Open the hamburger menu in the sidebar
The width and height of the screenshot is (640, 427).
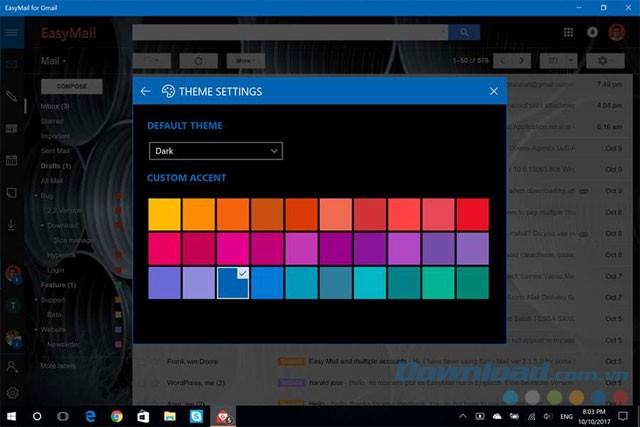point(12,33)
